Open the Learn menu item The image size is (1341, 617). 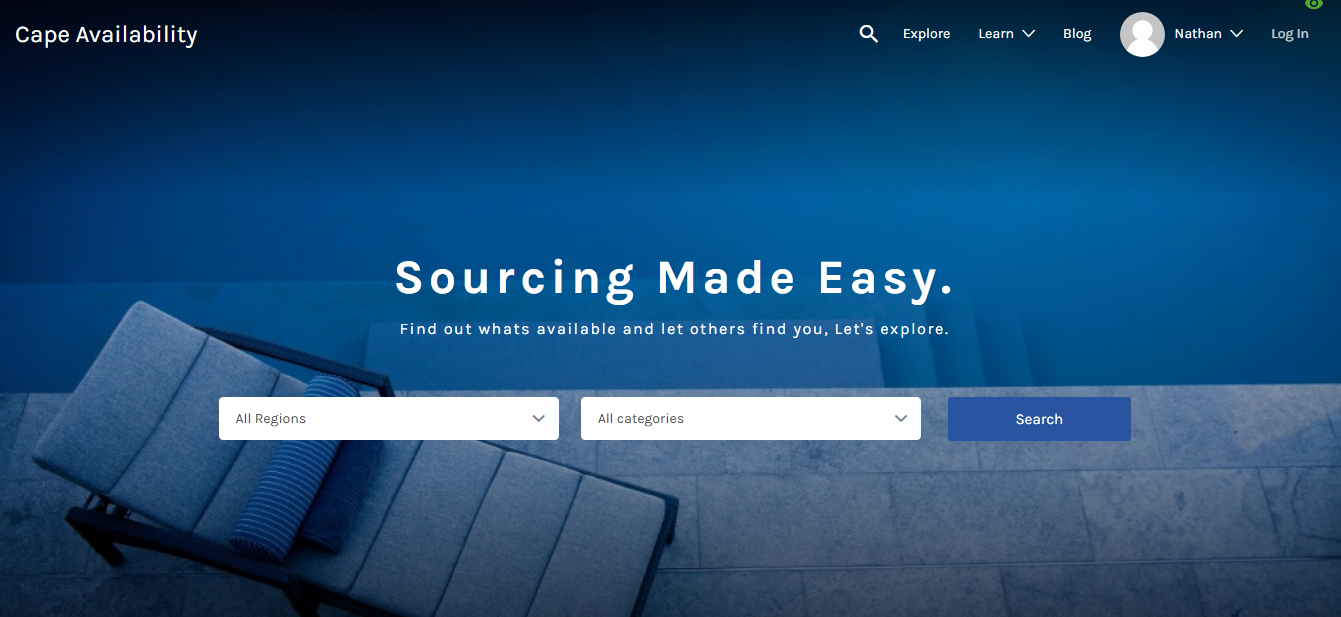(x=996, y=34)
